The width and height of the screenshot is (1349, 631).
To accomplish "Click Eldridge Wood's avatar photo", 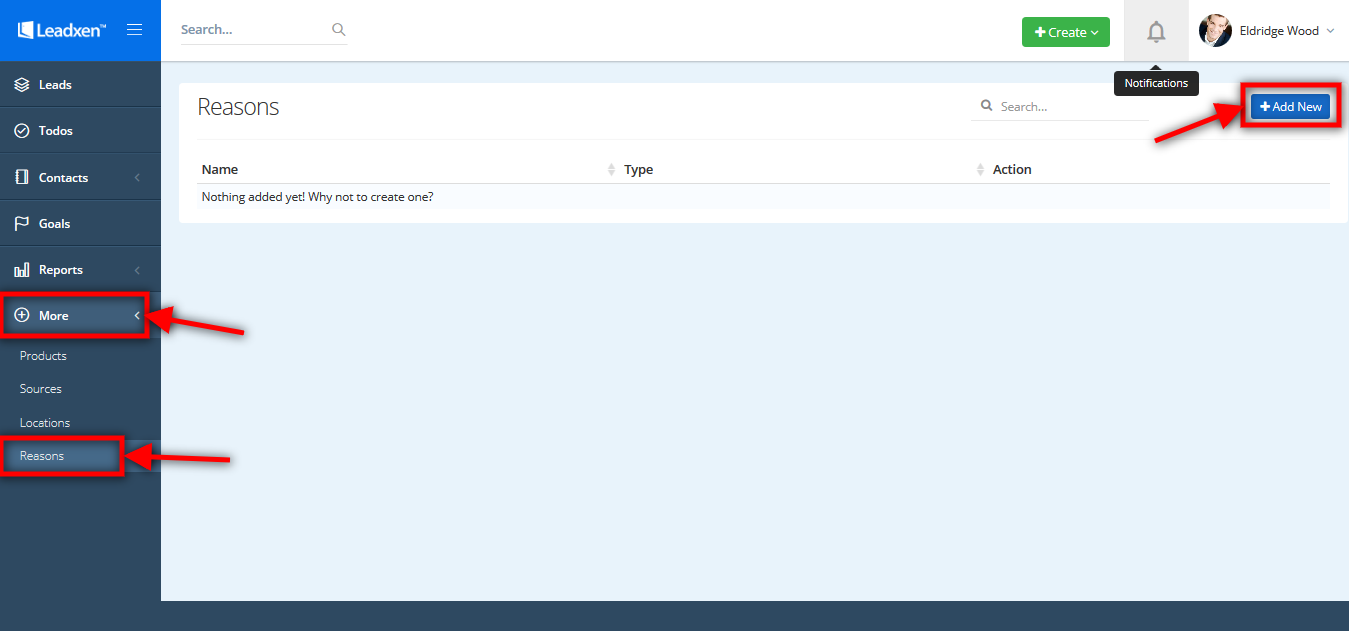I will (1215, 31).
